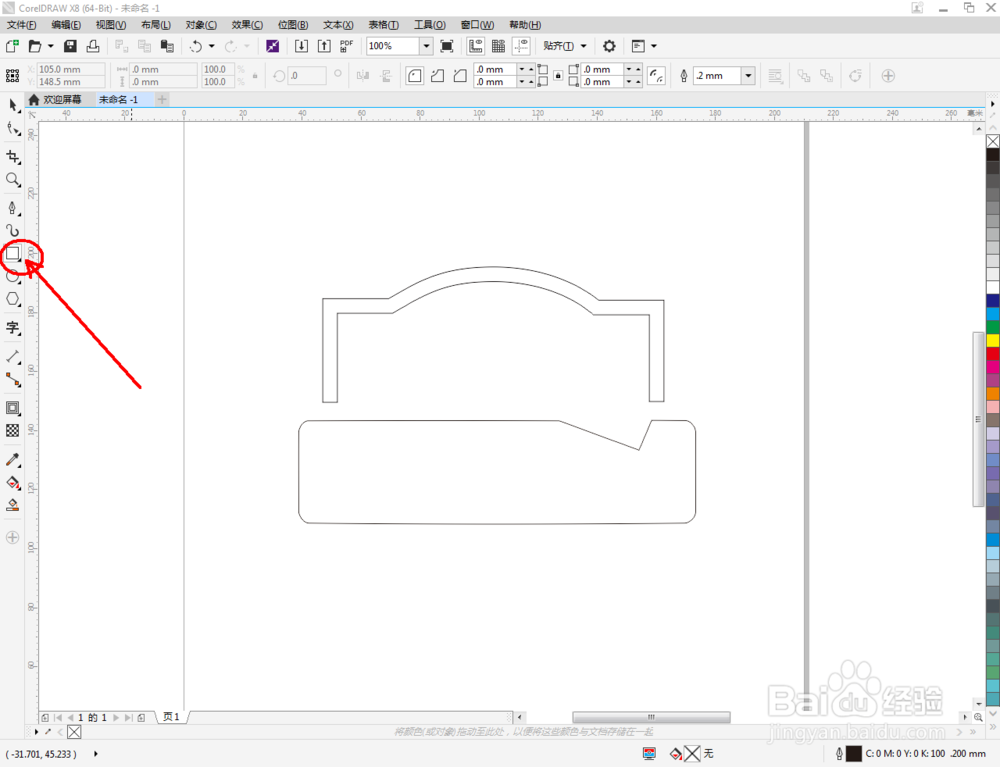Select the Parallel Dimension tool
The width and height of the screenshot is (1000, 767).
(x=13, y=356)
